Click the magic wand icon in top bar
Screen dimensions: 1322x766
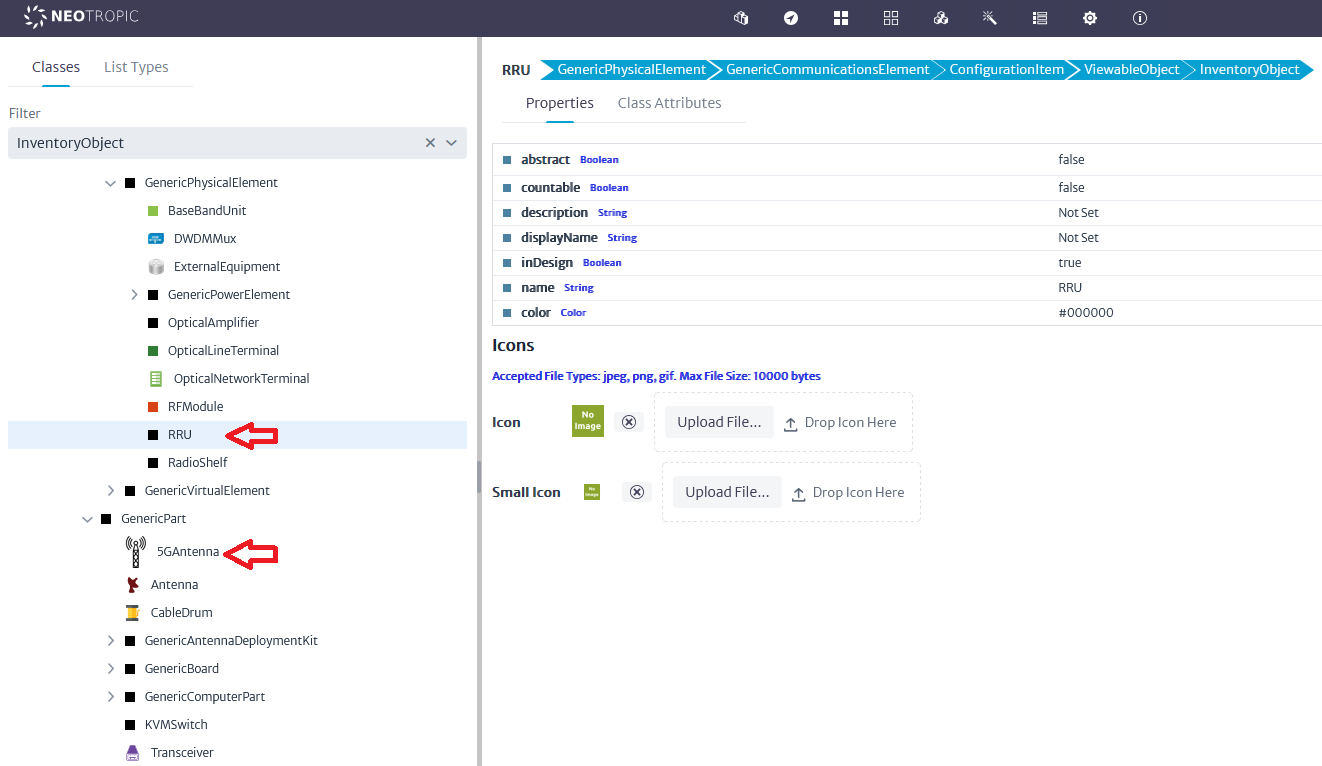990,18
